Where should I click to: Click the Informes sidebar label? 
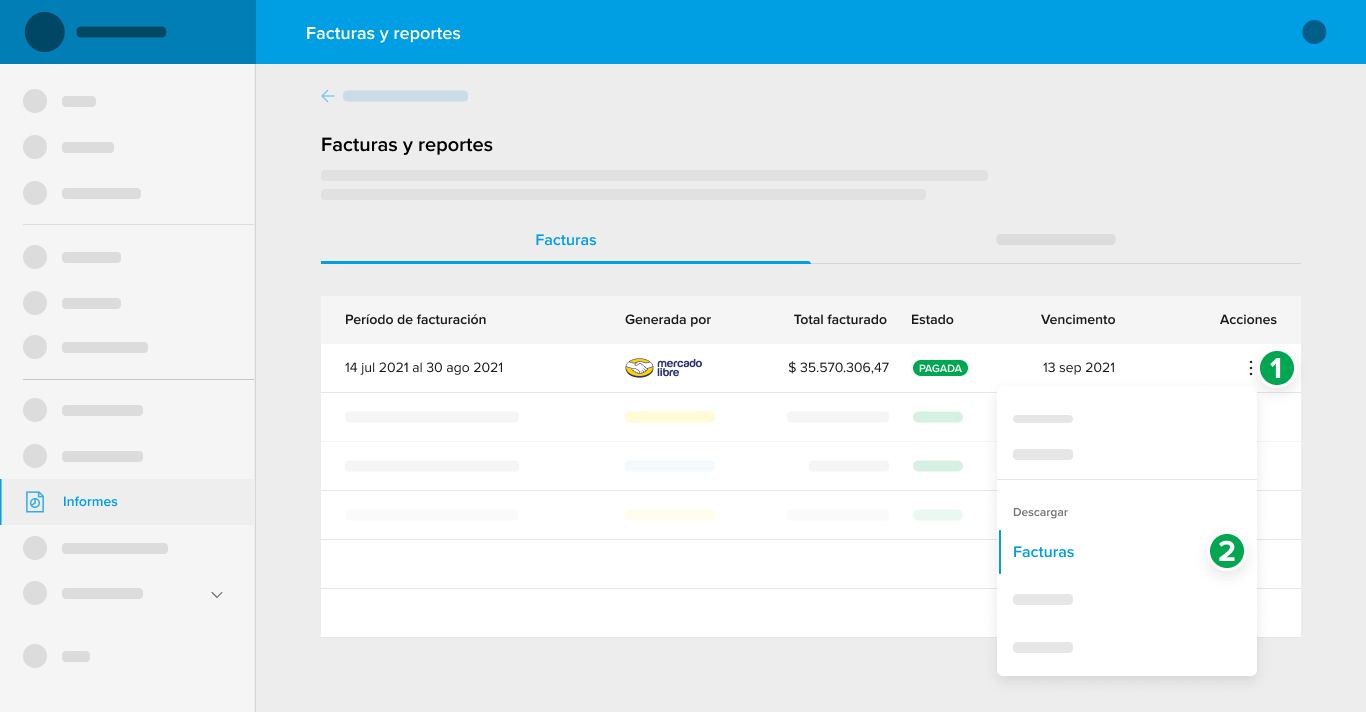coord(90,502)
